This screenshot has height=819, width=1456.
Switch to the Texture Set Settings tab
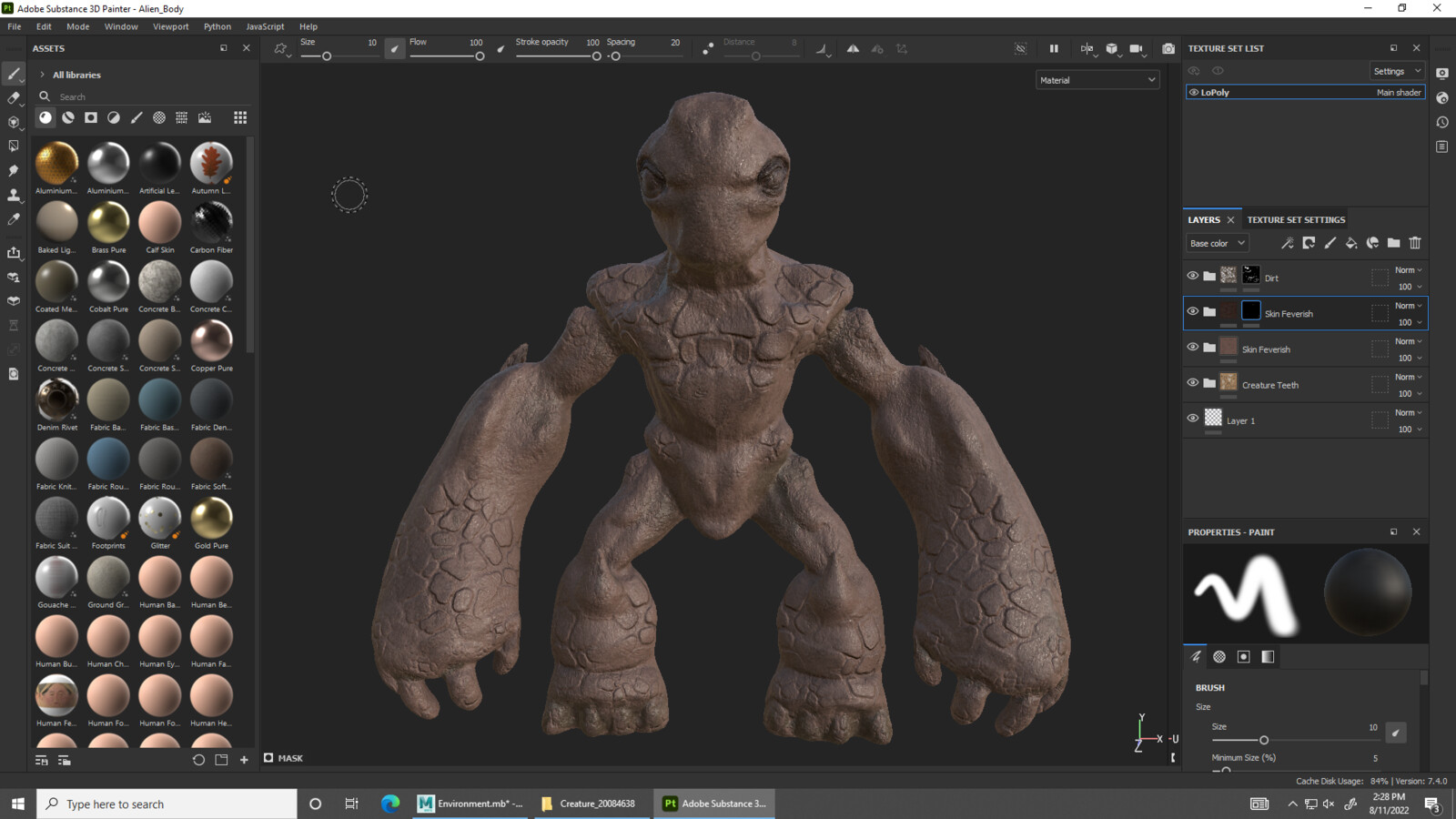pyautogui.click(x=1295, y=219)
